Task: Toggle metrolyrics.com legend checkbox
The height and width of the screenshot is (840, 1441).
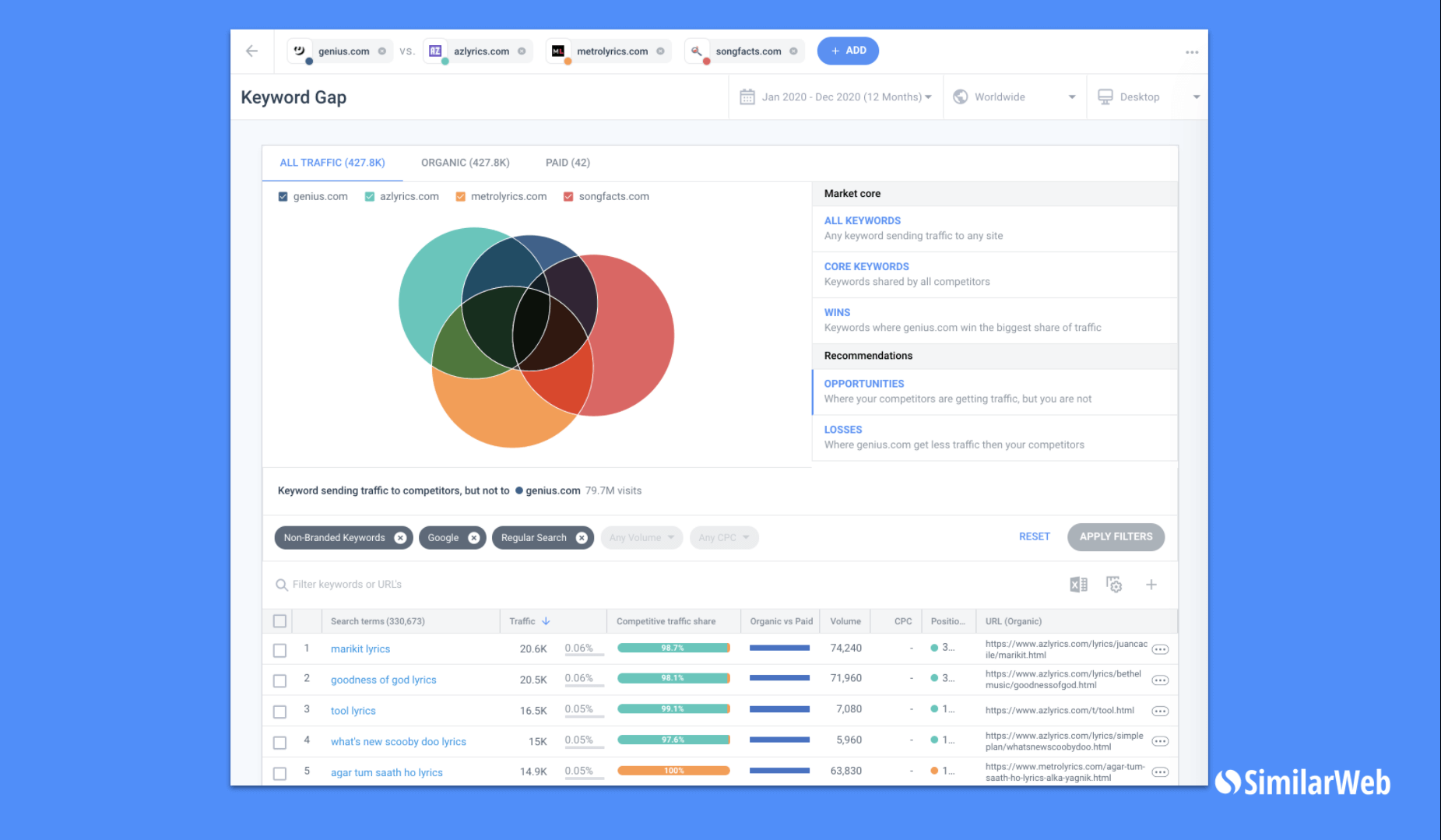Action: tap(461, 197)
